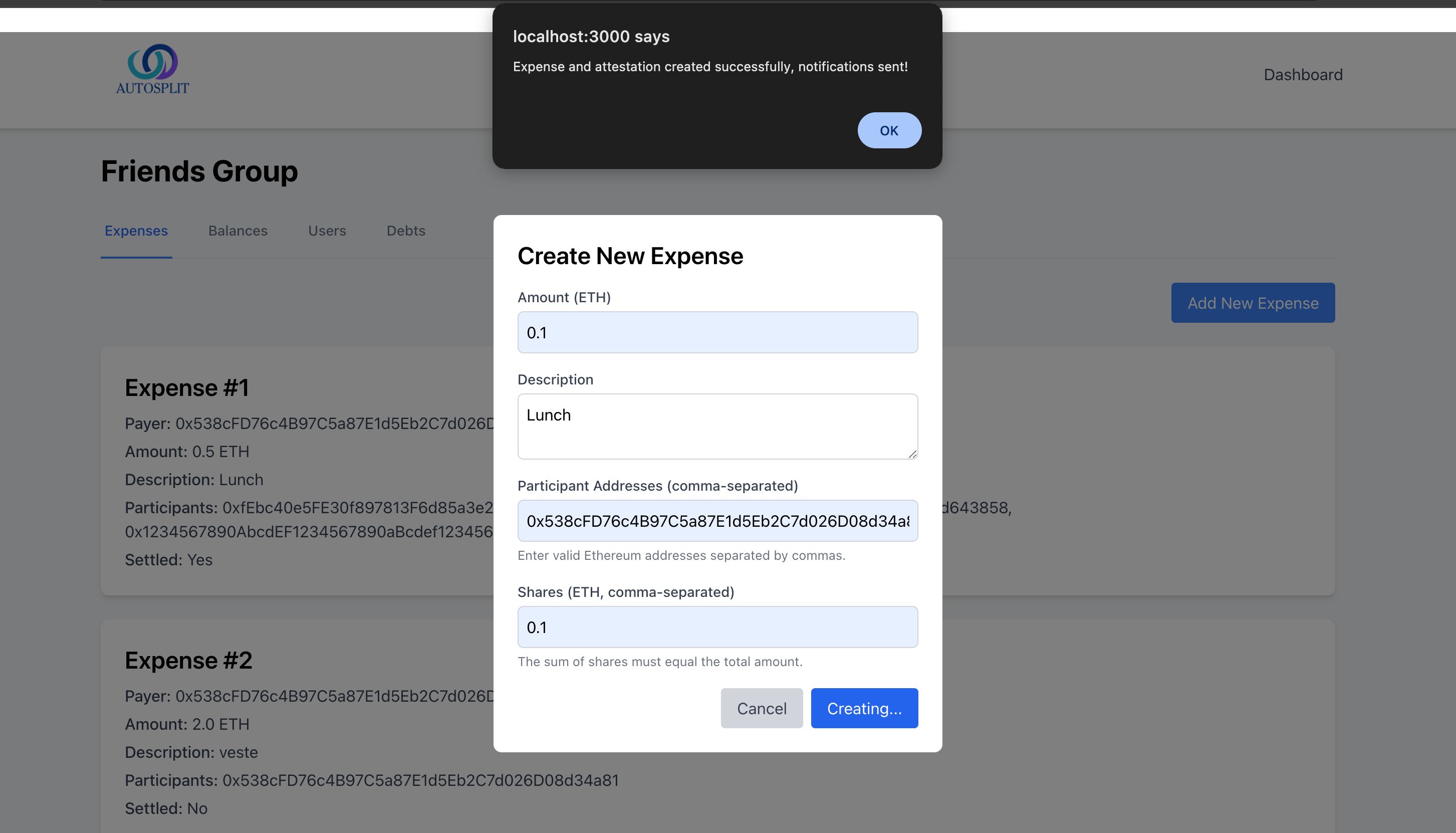Image resolution: width=1456 pixels, height=833 pixels.
Task: Switch to the Balances tab
Action: click(x=238, y=231)
